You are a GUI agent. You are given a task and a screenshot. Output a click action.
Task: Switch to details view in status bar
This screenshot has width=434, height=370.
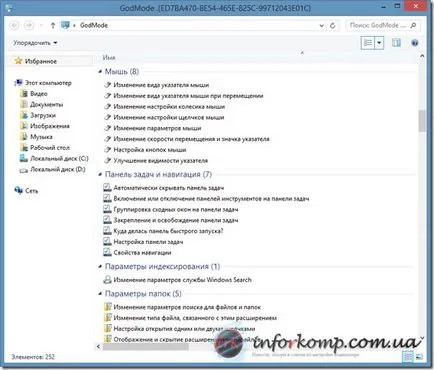coord(408,356)
